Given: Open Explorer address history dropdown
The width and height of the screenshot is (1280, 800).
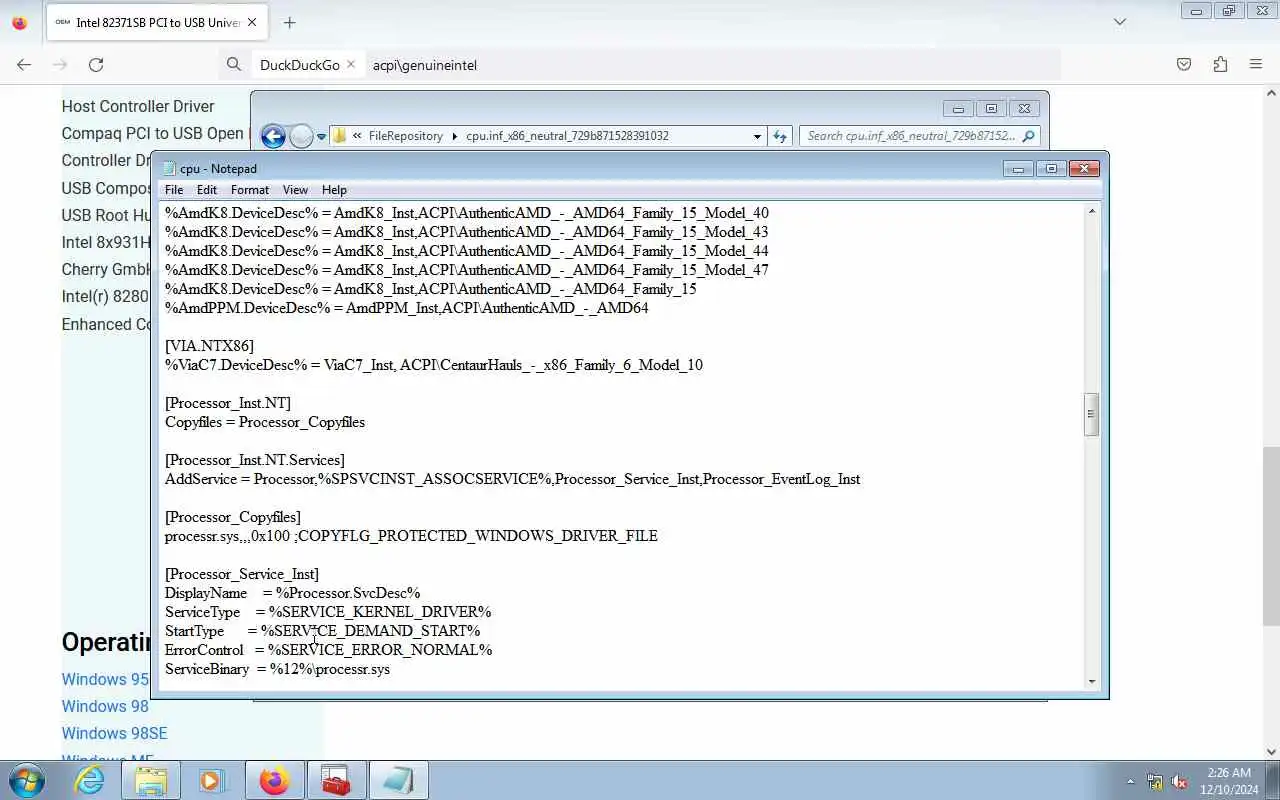Looking at the screenshot, I should coord(757,136).
